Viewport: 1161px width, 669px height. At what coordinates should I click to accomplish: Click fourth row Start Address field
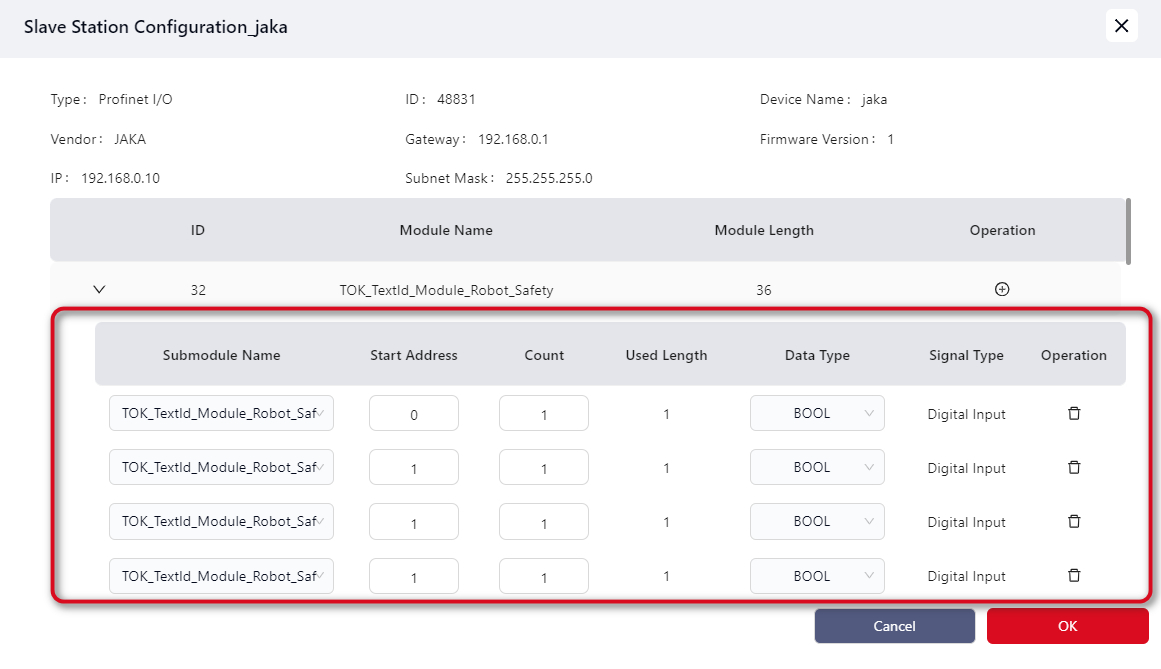(413, 576)
